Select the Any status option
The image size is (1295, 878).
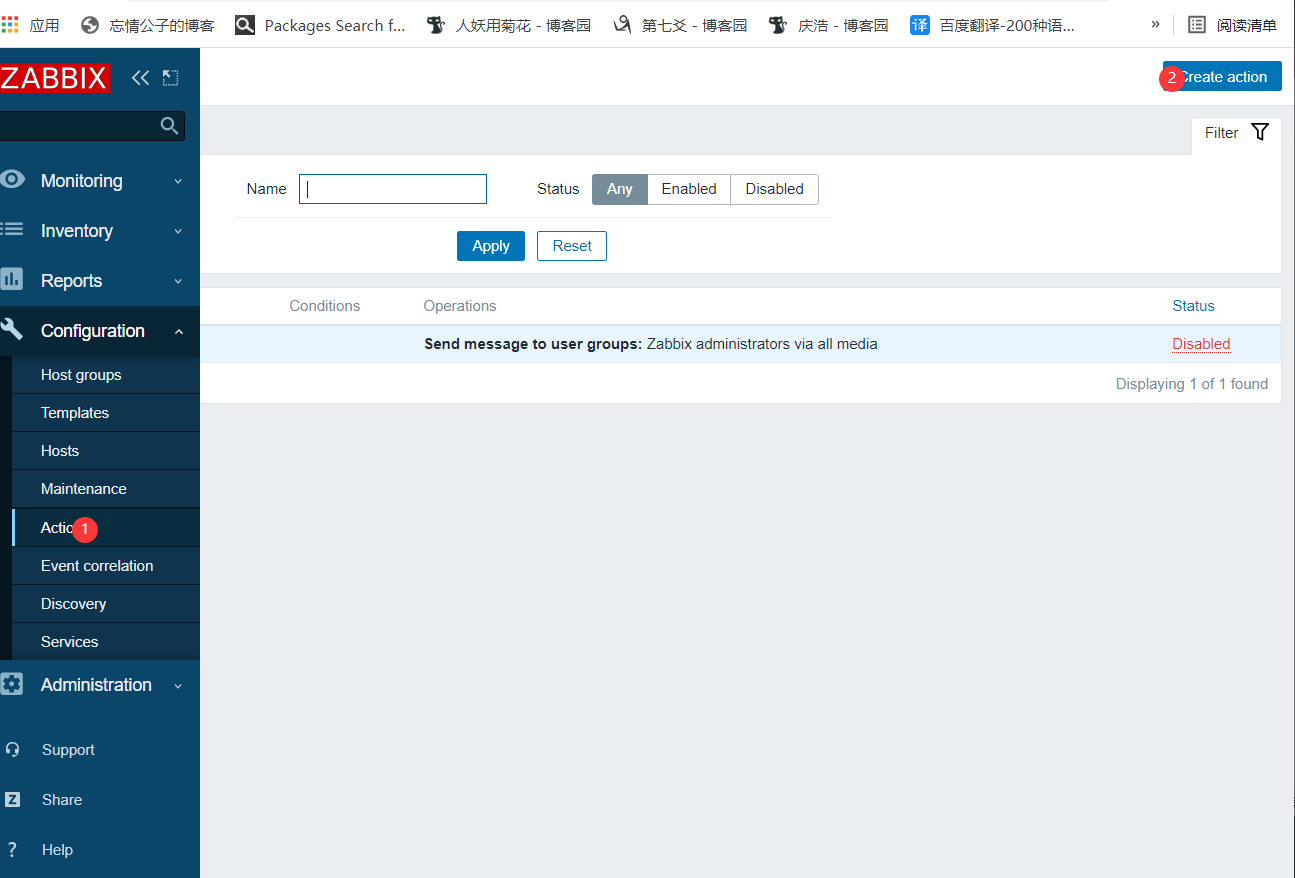coord(620,189)
